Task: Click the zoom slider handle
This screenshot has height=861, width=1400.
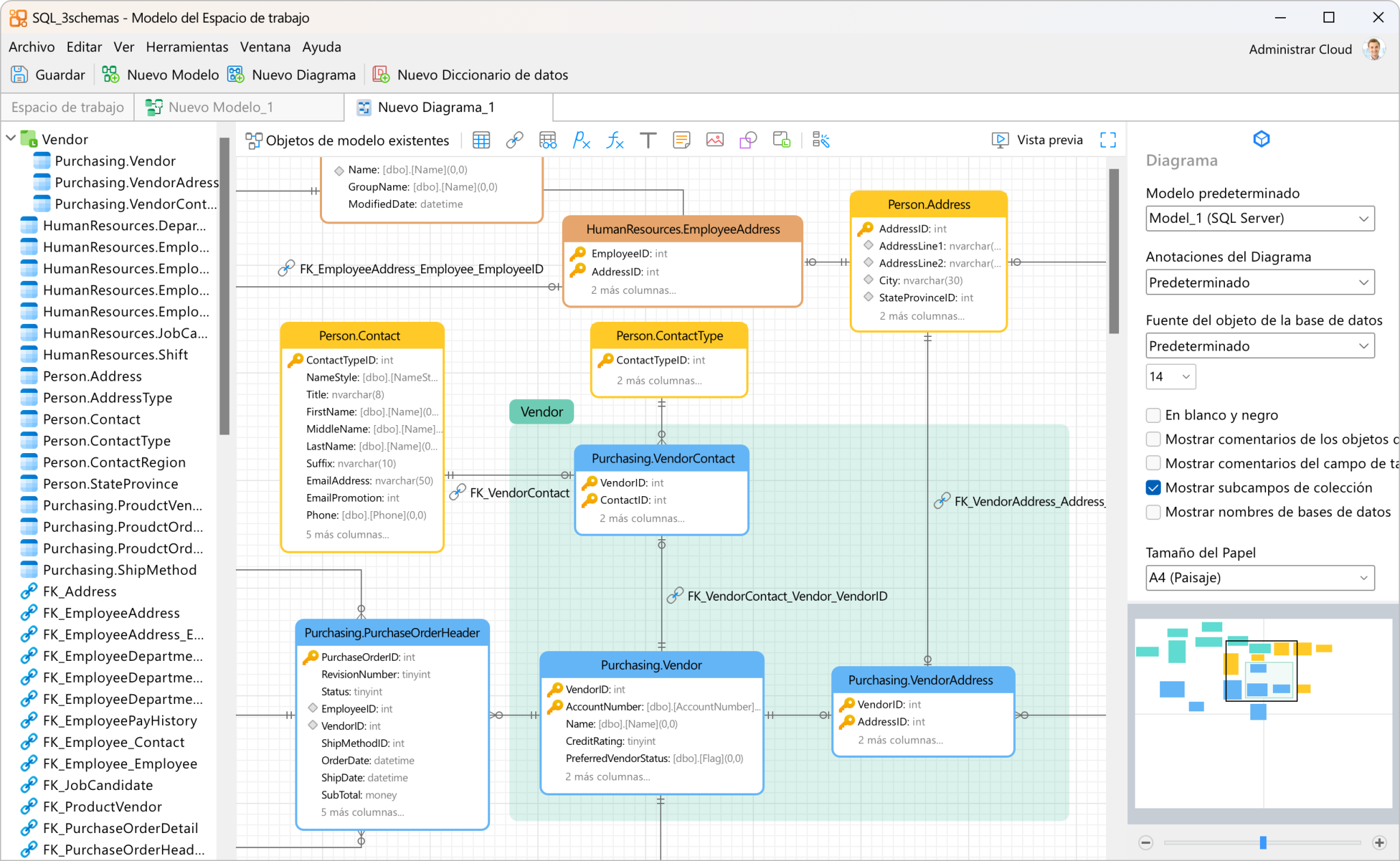Action: [1263, 843]
